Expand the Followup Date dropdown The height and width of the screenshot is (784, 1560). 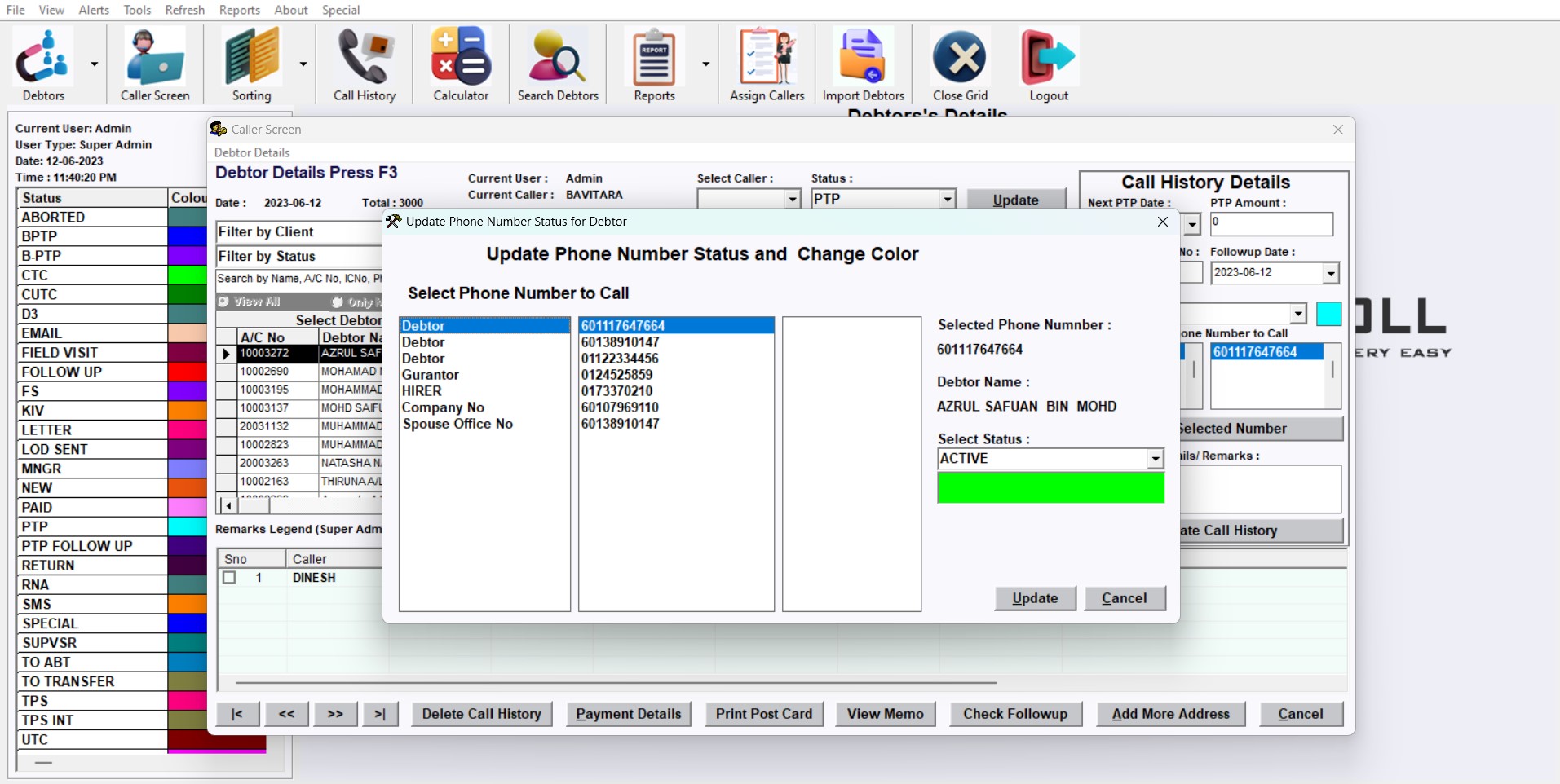(x=1330, y=274)
